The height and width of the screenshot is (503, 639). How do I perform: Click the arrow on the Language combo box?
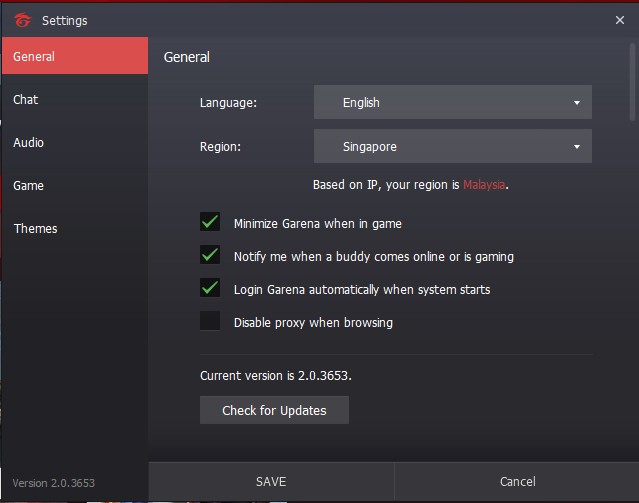[577, 103]
